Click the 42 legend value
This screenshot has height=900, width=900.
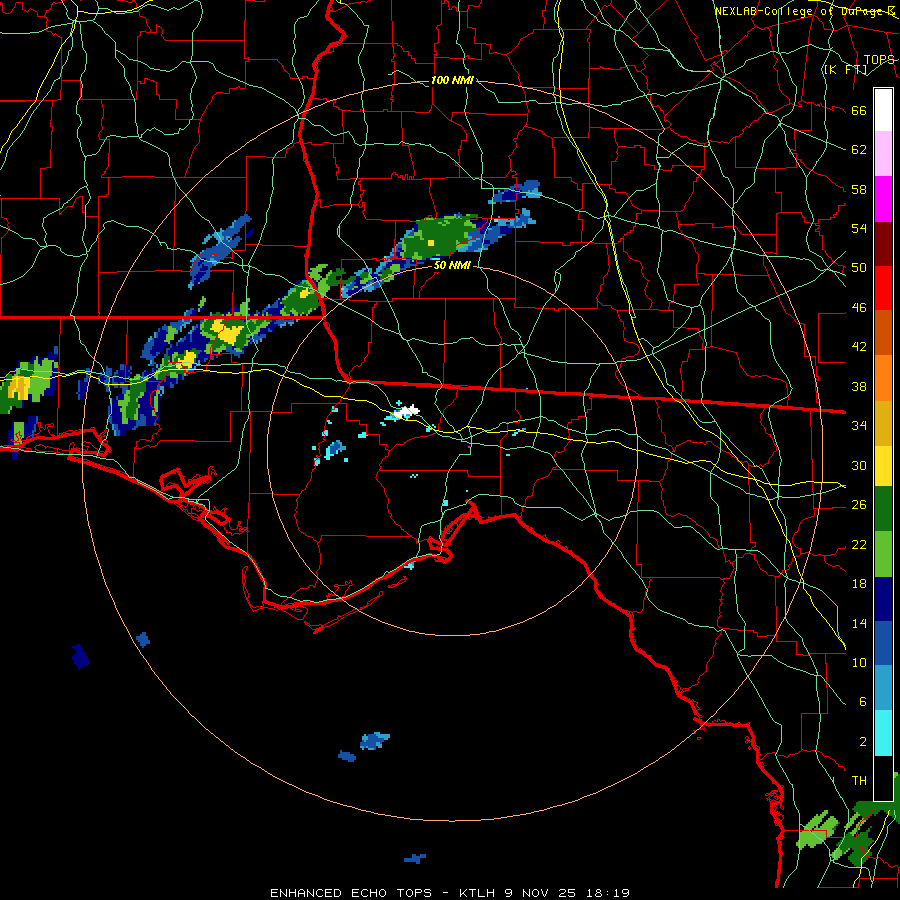coord(859,346)
